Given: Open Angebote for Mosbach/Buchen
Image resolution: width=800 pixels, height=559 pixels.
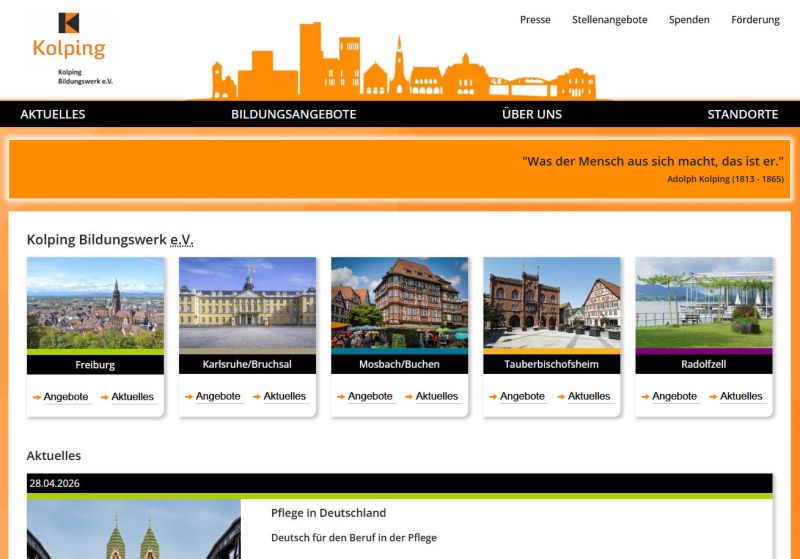Looking at the screenshot, I should [x=370, y=396].
